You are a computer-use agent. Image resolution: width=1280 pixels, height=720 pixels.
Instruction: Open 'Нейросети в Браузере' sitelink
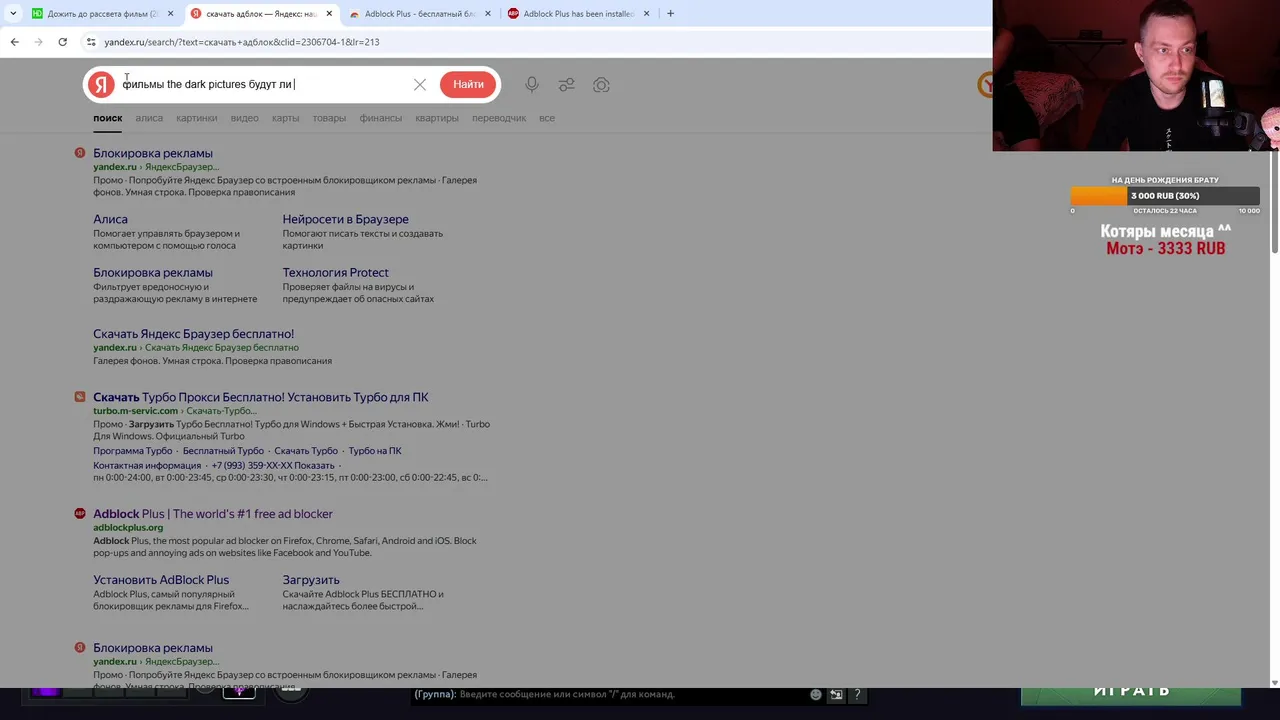[345, 219]
